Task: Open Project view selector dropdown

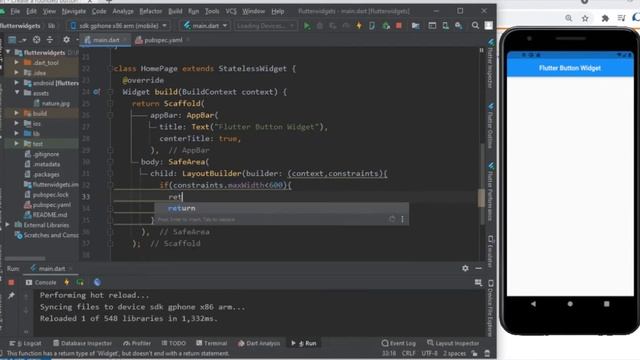Action: click(x=17, y=40)
